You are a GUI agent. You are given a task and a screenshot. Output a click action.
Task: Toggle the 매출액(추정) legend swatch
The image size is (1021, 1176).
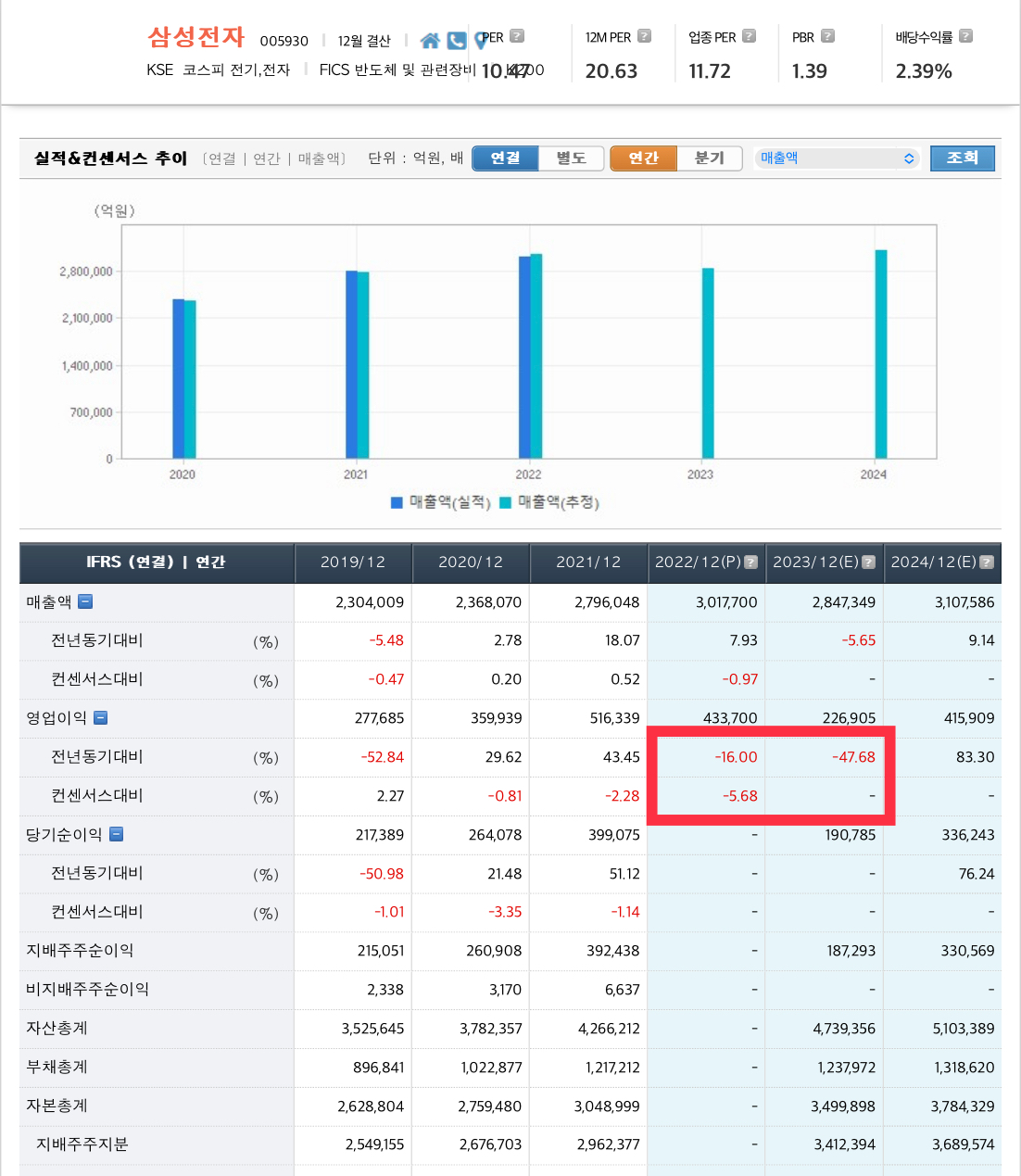point(505,502)
